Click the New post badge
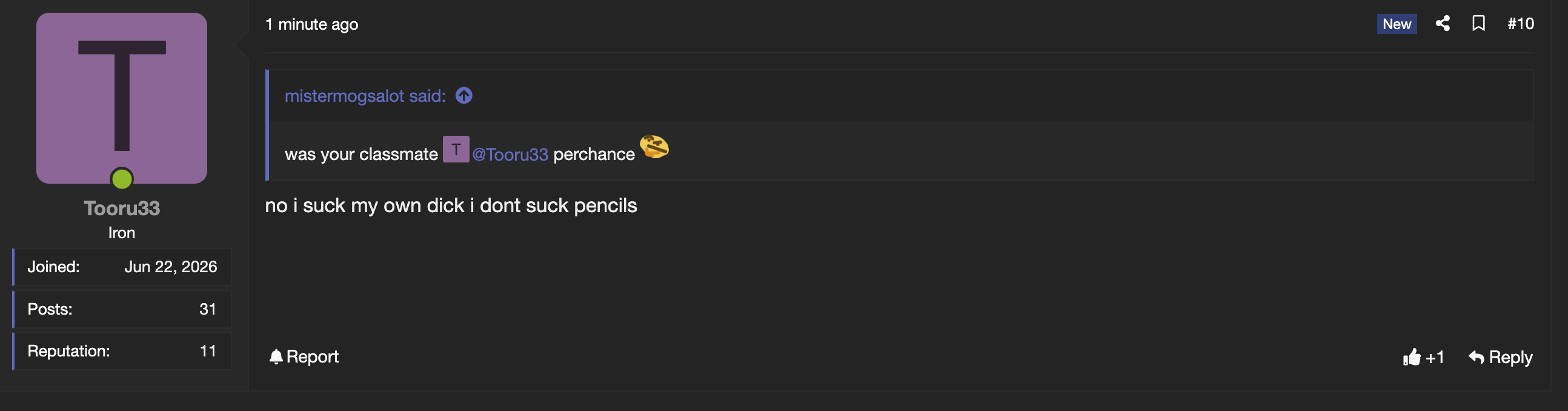The width and height of the screenshot is (1568, 411). (1397, 24)
